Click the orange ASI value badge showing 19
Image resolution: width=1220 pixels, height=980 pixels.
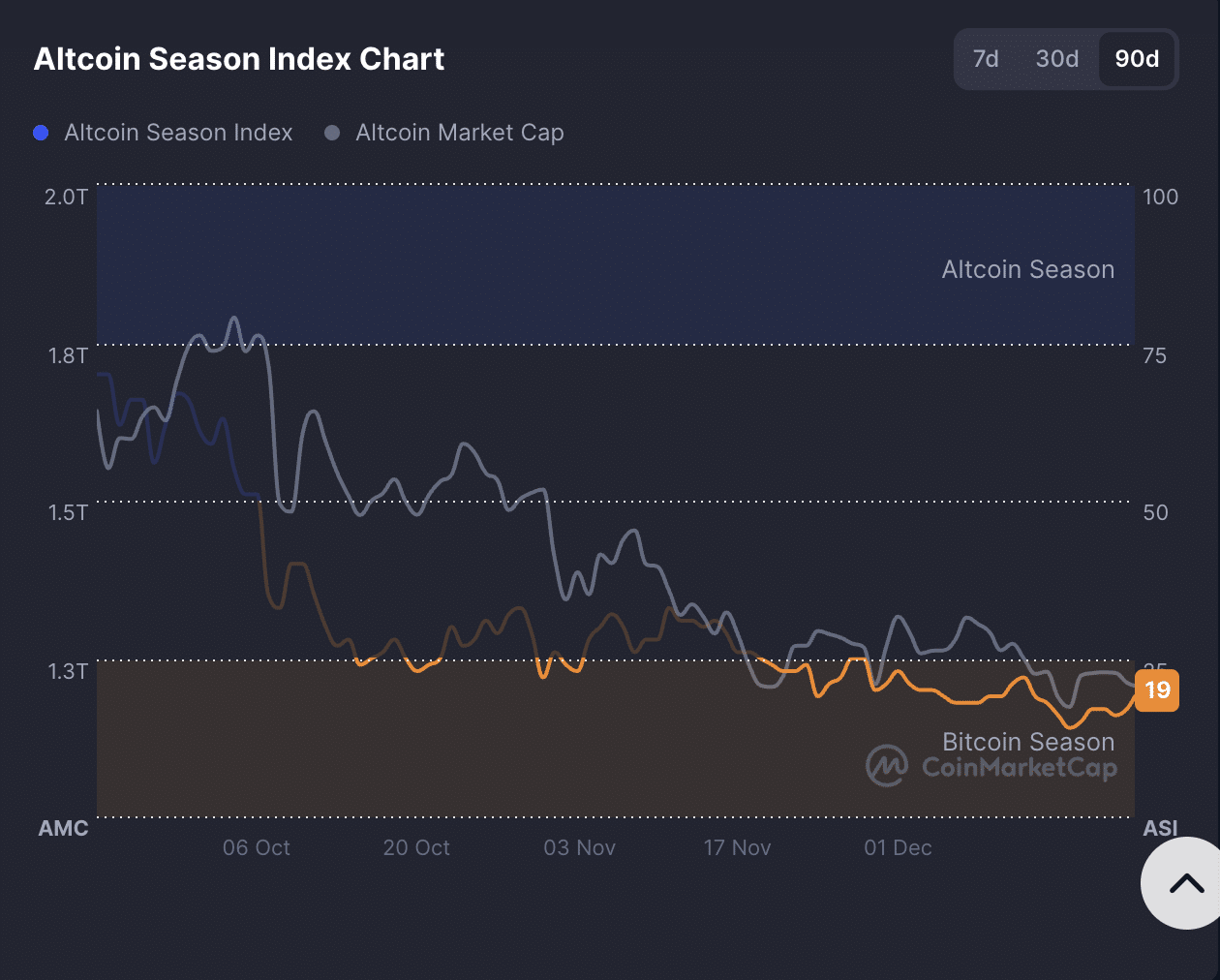click(1156, 690)
